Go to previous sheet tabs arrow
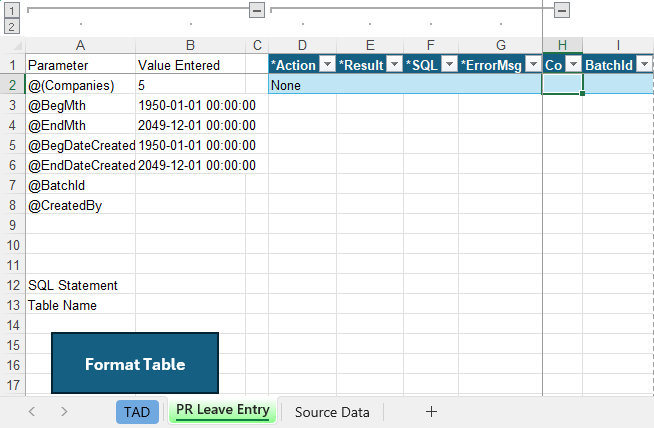The height and width of the screenshot is (428, 654). pyautogui.click(x=32, y=412)
